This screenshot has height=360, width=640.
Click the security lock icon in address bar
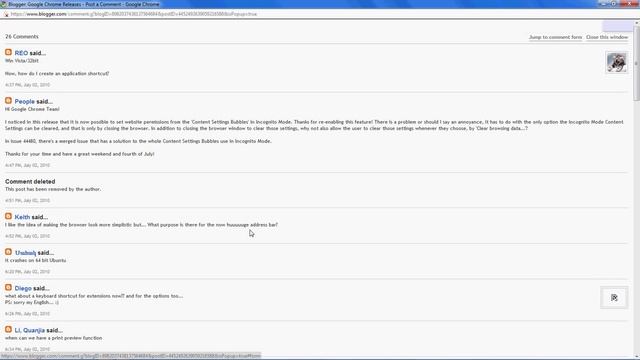[6, 14]
